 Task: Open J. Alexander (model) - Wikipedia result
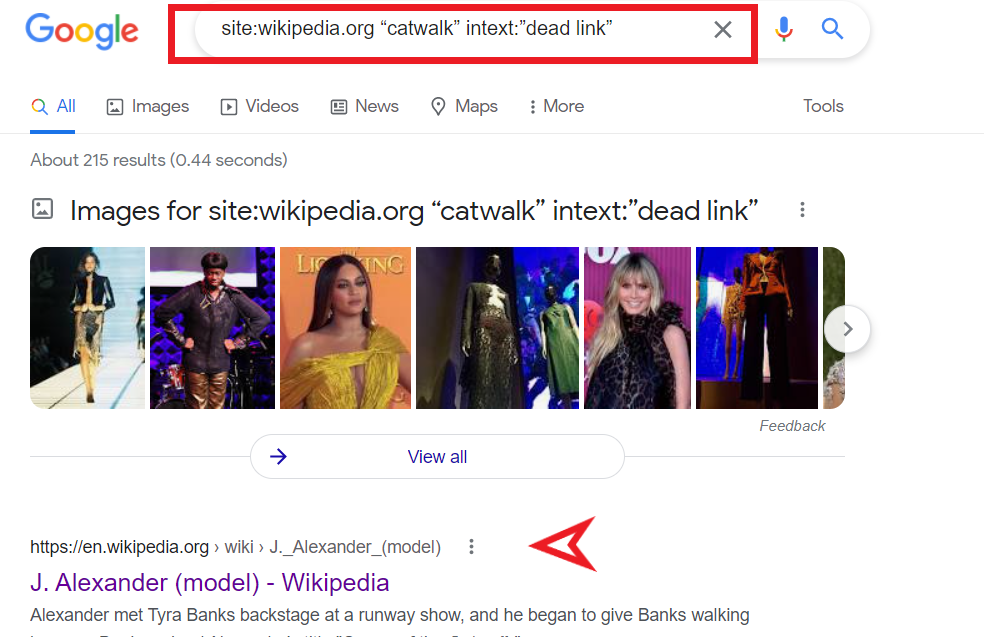pos(210,582)
